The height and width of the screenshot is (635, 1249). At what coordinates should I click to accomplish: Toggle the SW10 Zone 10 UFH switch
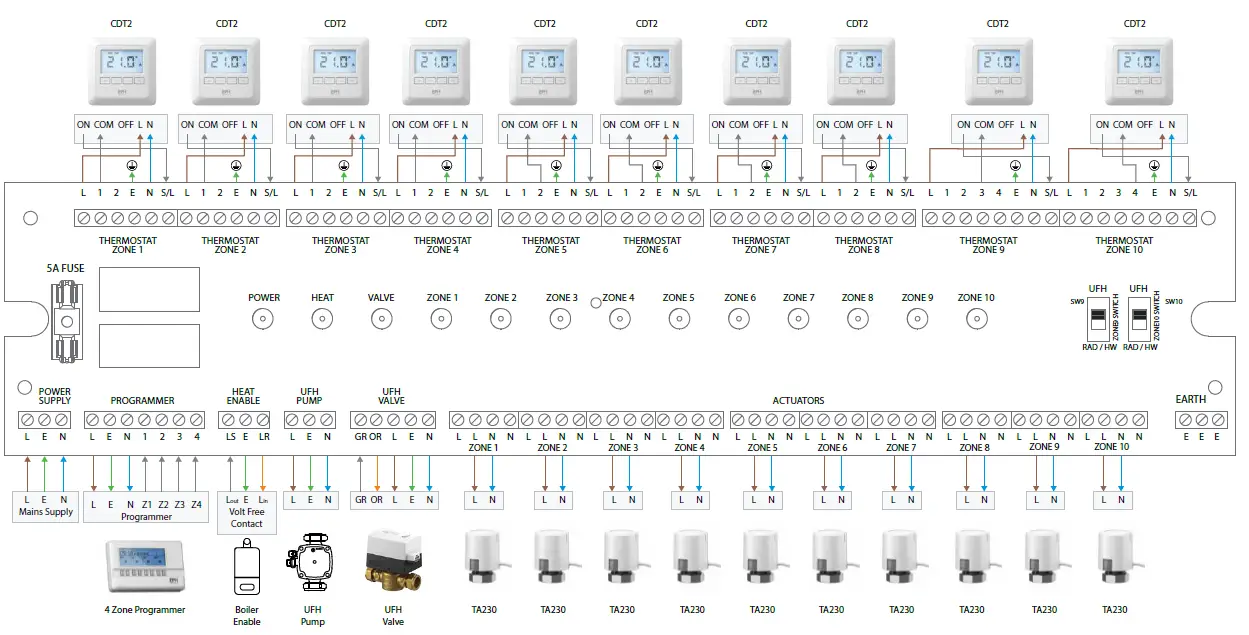coord(1138,319)
